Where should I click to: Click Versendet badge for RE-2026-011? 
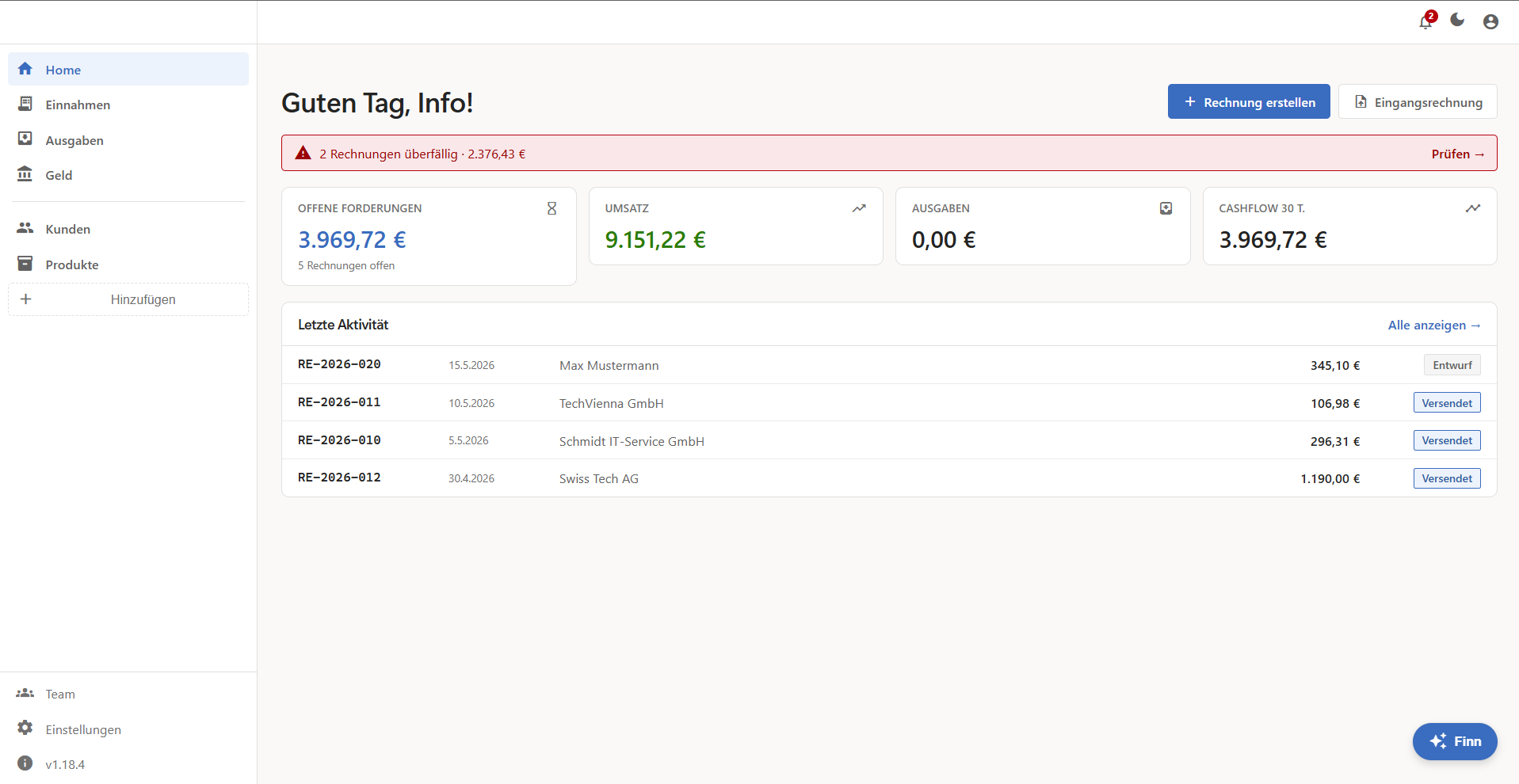tap(1447, 402)
